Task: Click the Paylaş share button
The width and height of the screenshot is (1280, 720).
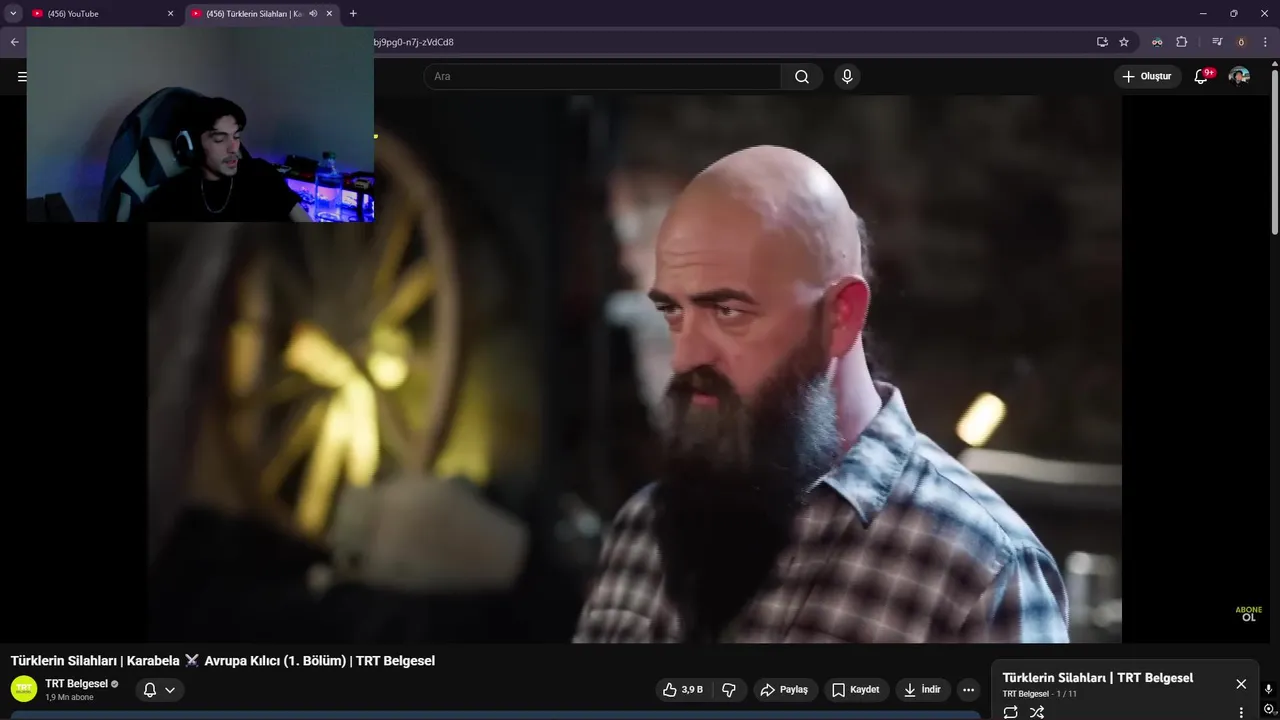Action: coord(785,690)
